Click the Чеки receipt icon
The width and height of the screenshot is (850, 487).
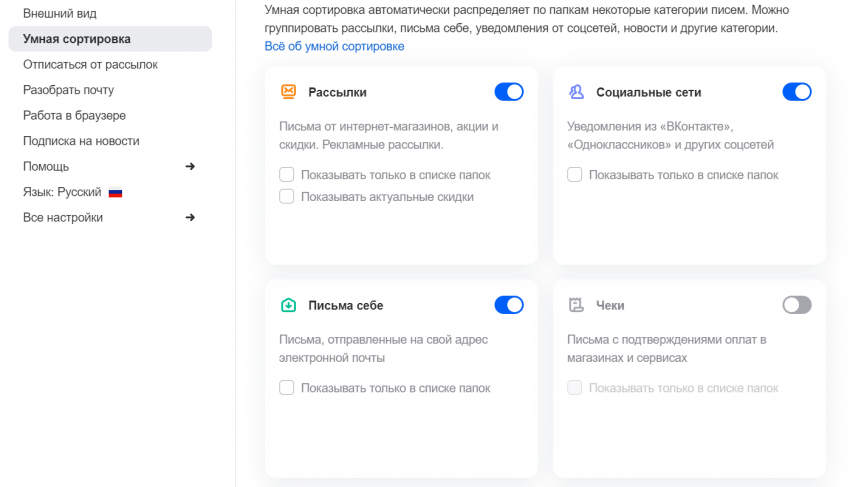576,305
